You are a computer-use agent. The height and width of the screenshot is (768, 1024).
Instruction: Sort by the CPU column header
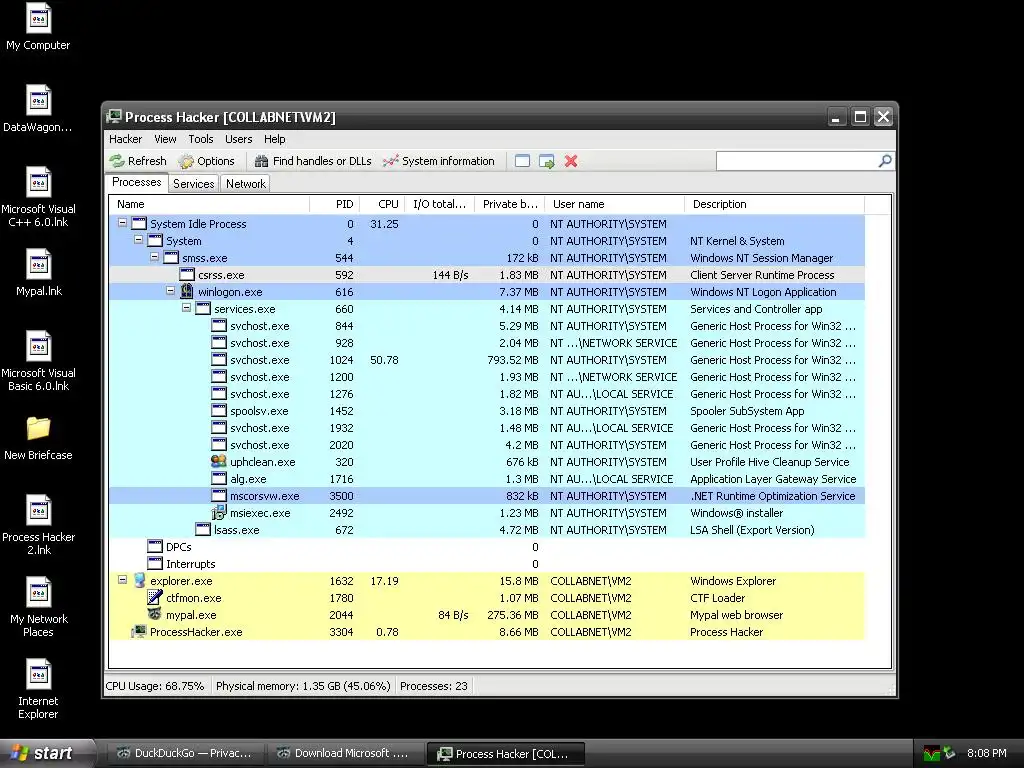382,204
